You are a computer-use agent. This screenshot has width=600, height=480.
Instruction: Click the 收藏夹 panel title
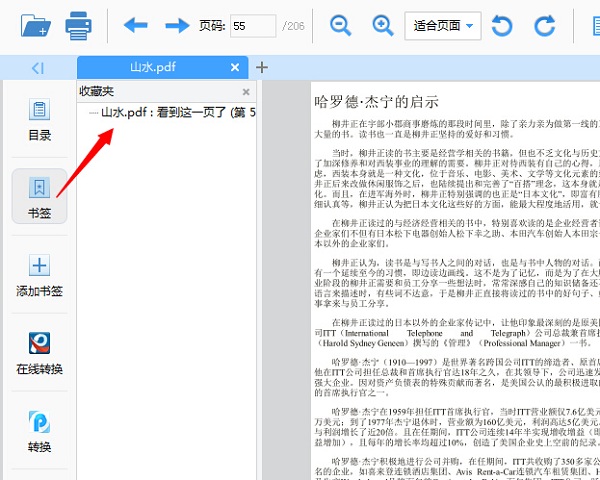96,91
